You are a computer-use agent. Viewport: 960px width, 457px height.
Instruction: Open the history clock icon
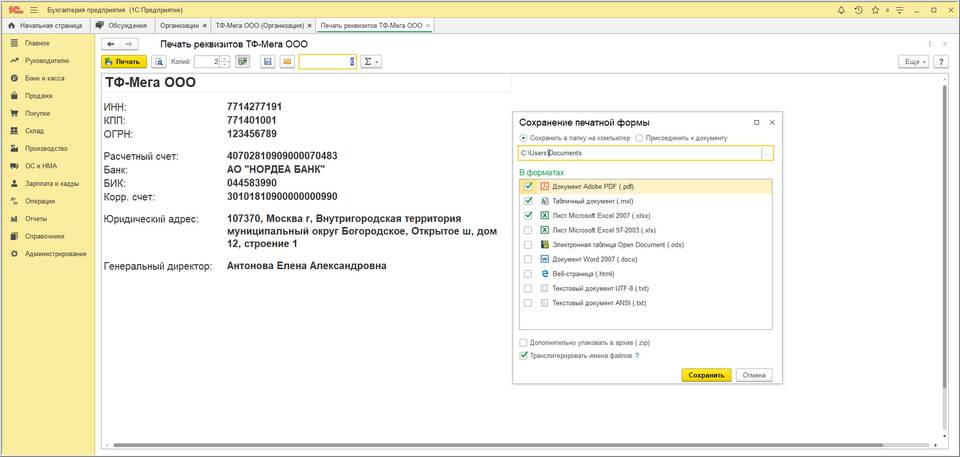tap(859, 9)
